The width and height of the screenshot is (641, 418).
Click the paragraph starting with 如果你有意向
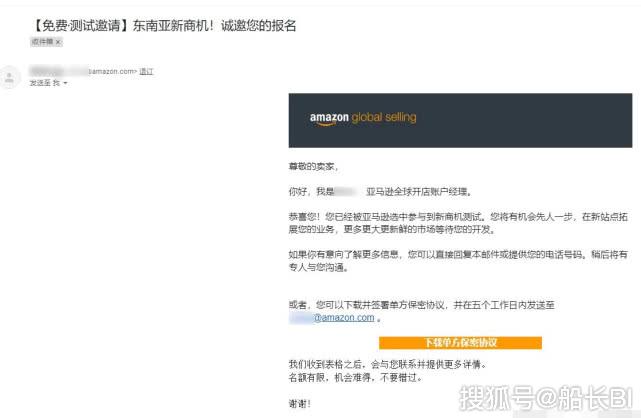click(460, 261)
